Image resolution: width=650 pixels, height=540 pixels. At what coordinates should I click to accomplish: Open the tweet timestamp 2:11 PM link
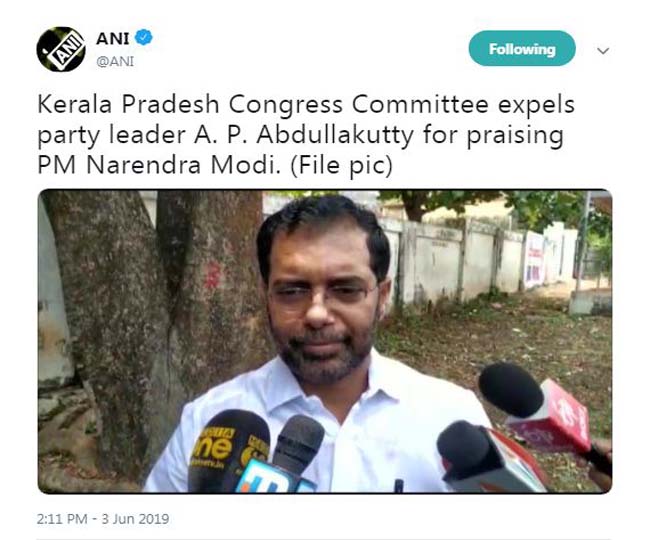(61, 519)
